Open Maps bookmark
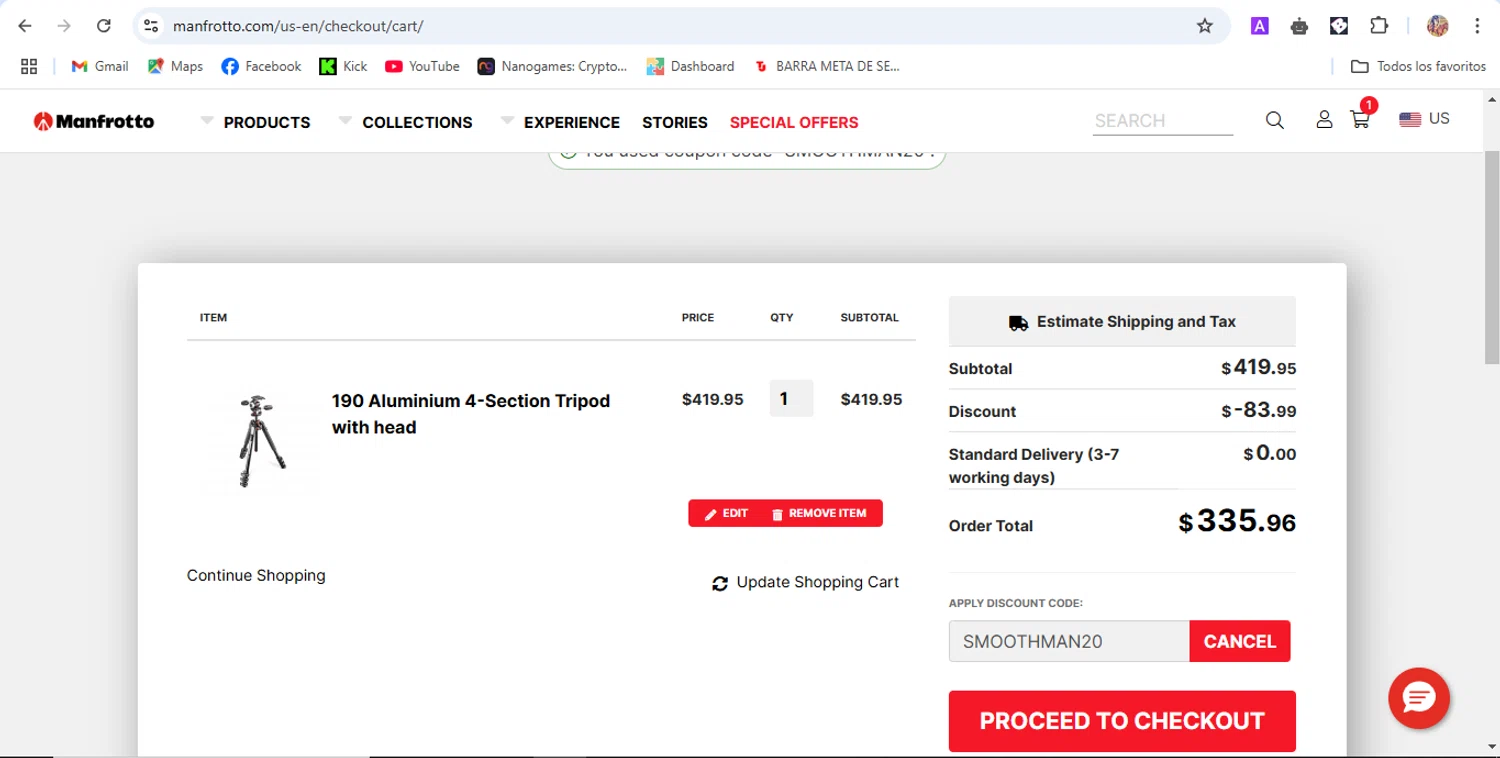The height and width of the screenshot is (758, 1500). point(175,66)
